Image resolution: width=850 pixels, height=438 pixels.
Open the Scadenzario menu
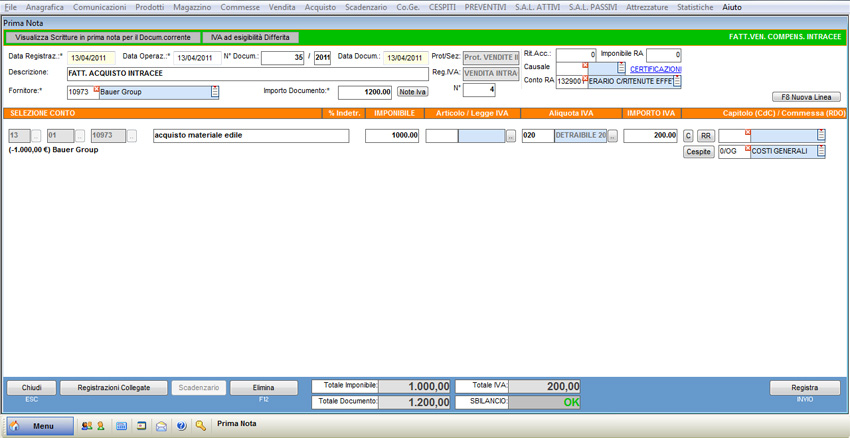[366, 7]
